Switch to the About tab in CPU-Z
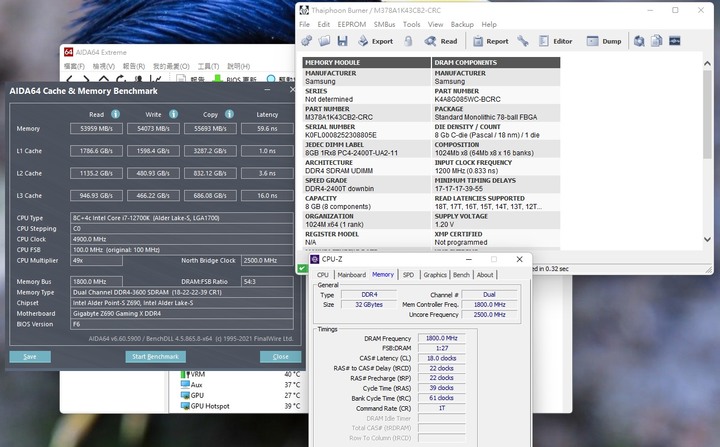The height and width of the screenshot is (447, 720). pos(485,275)
